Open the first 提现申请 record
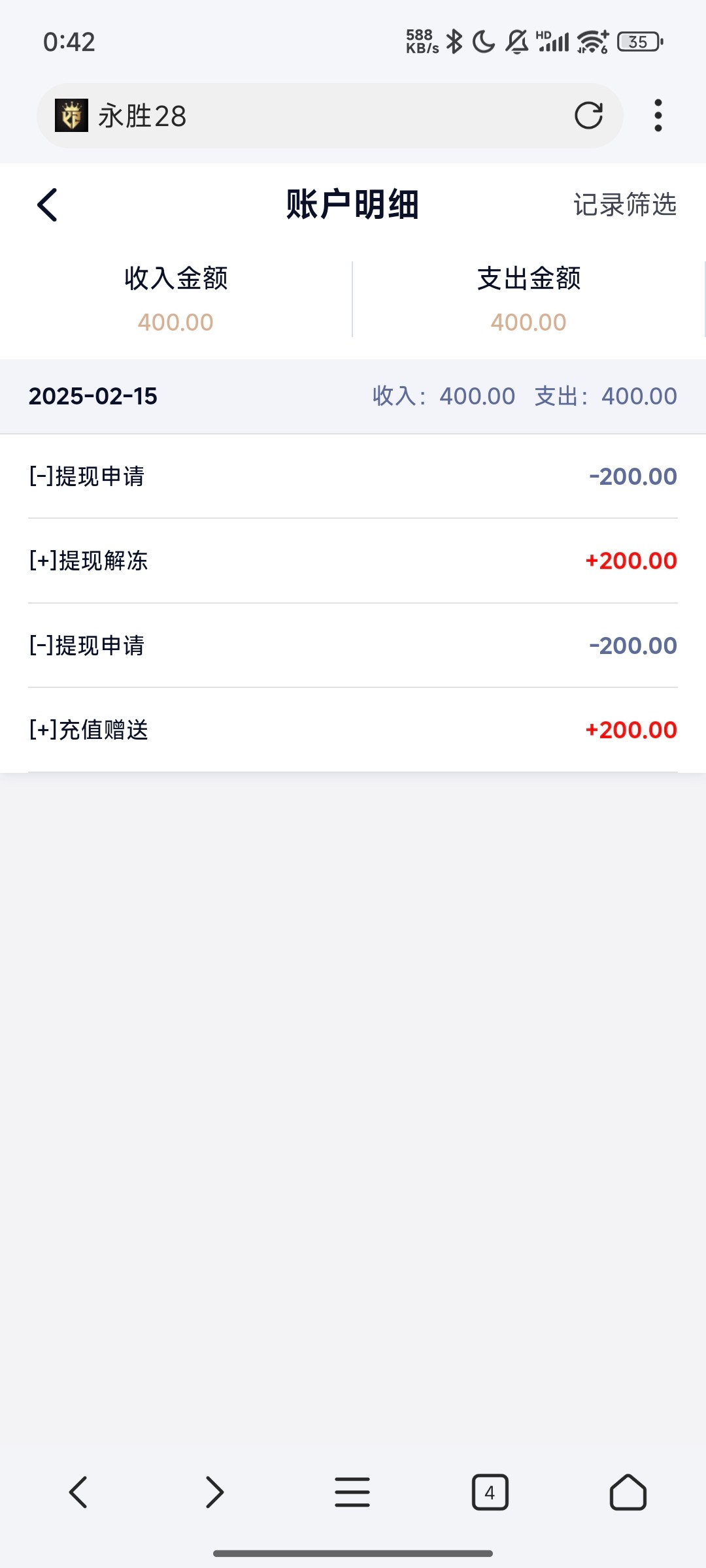 click(353, 476)
